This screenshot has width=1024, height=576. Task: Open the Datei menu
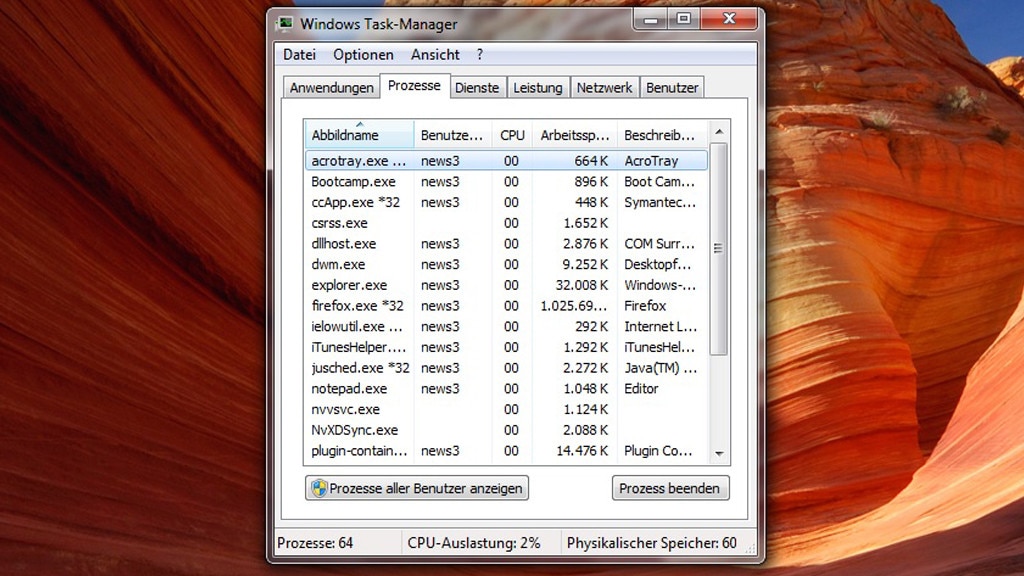(299, 54)
